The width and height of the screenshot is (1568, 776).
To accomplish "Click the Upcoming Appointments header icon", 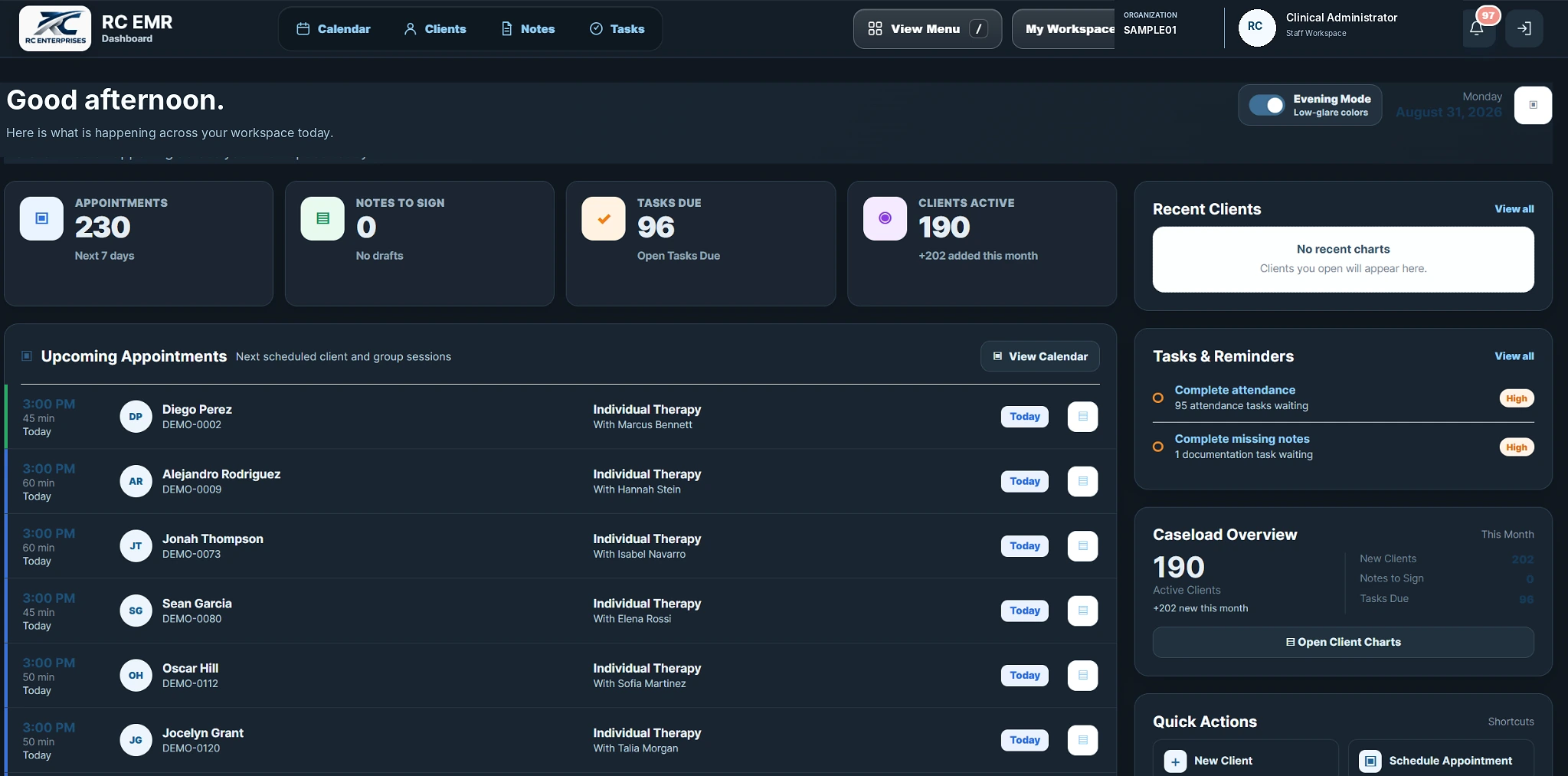I will 27,355.
